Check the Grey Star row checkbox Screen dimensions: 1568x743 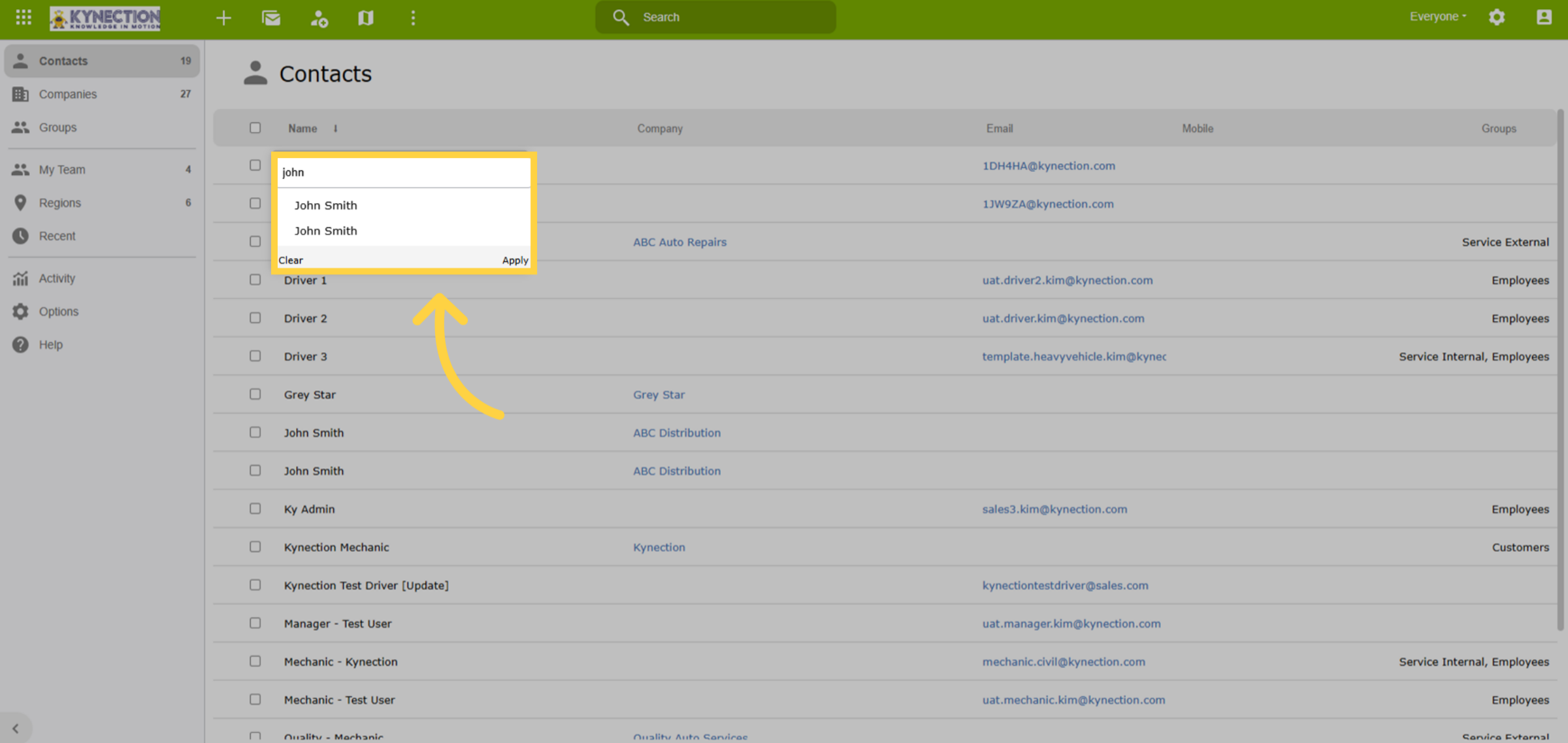pyautogui.click(x=255, y=394)
